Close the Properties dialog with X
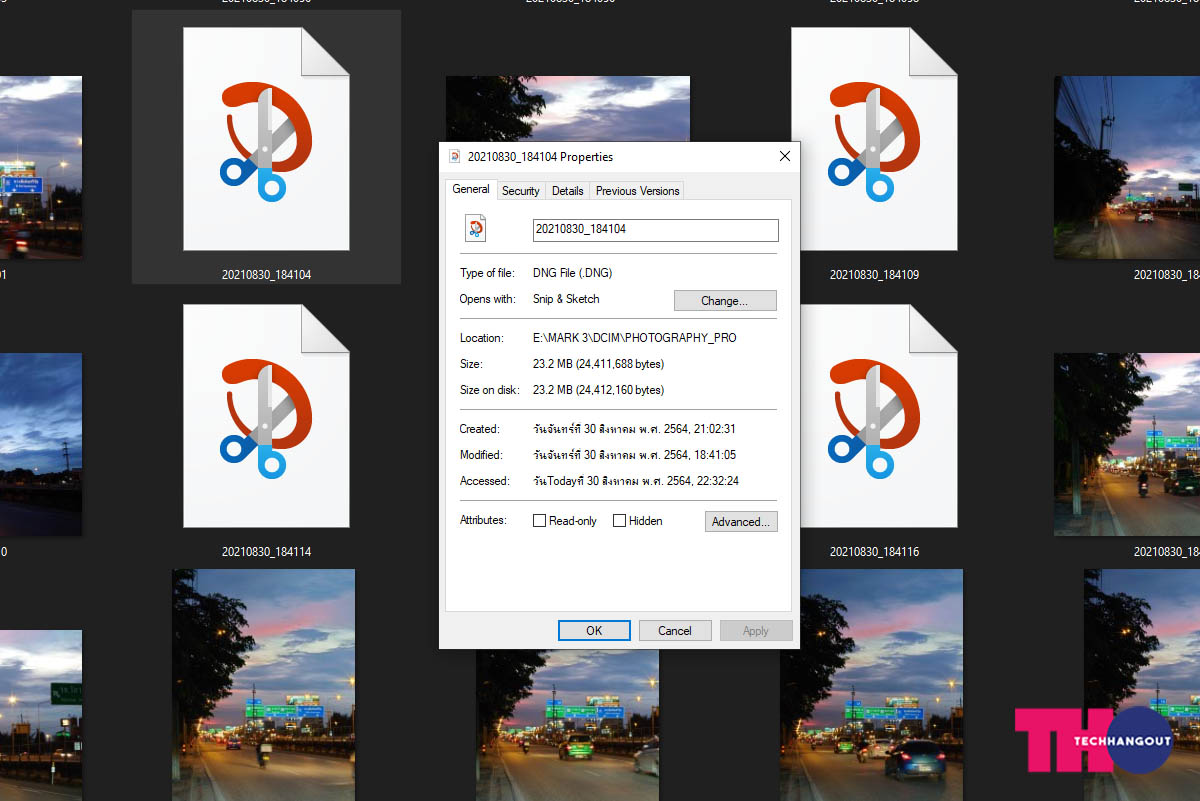This screenshot has height=801, width=1200. tap(785, 156)
